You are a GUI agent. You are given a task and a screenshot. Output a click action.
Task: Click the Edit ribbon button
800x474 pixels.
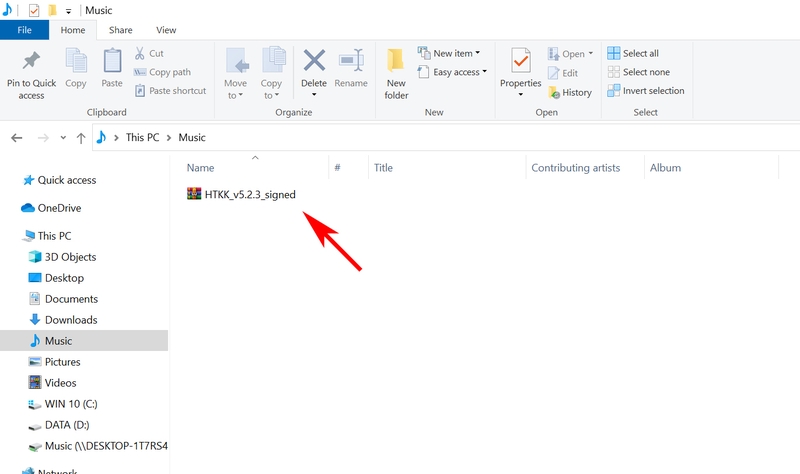click(563, 73)
